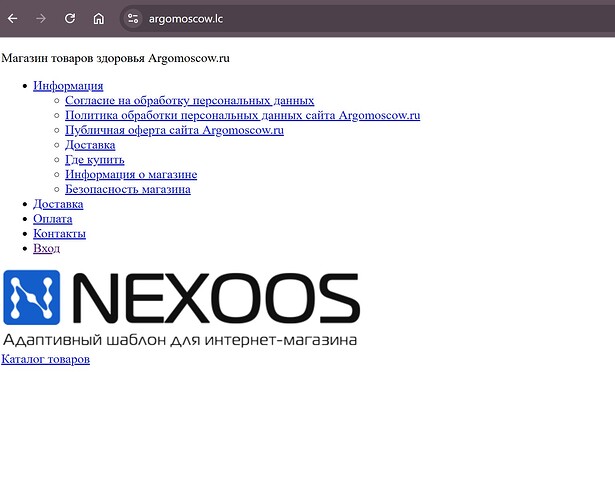Open site information icon in address bar
The image size is (615, 500).
[x=133, y=18]
